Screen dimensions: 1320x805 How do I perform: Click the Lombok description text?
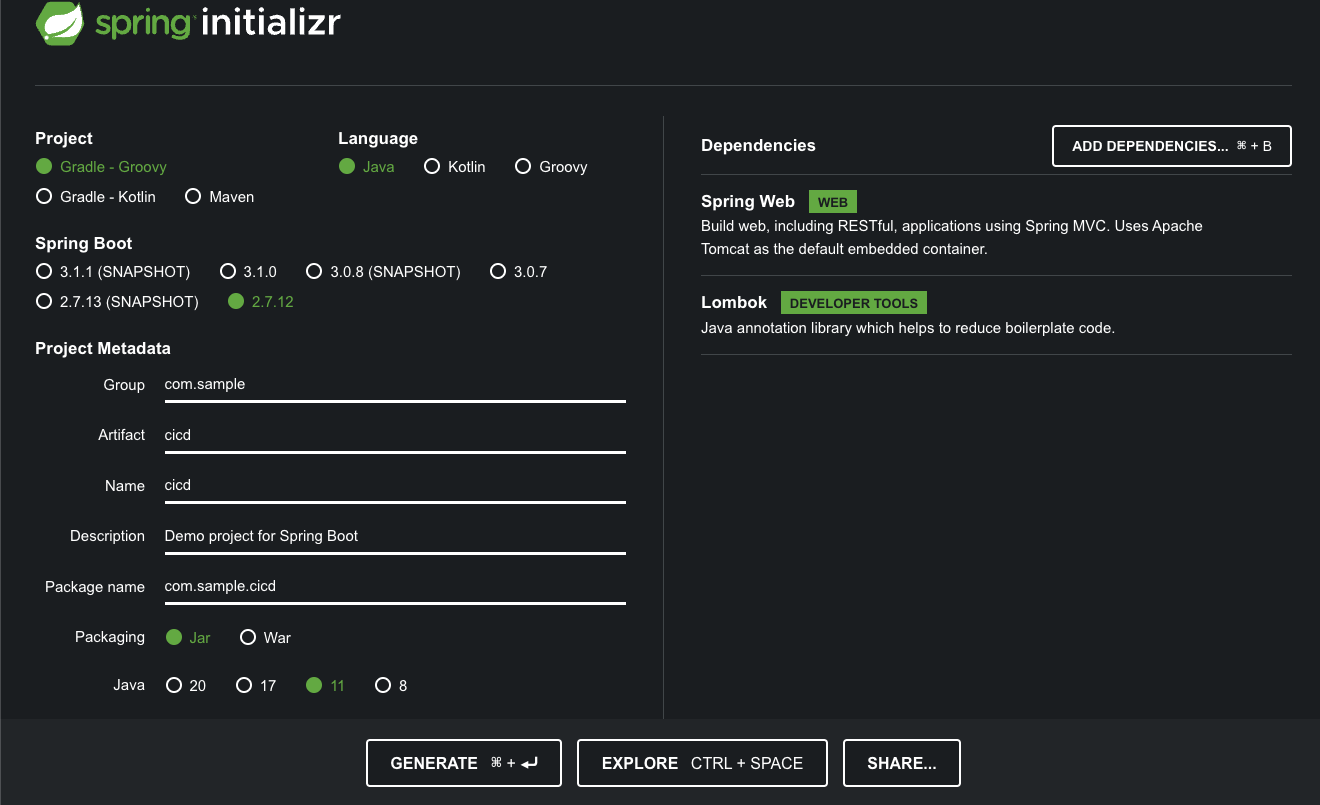pyautogui.click(x=908, y=328)
